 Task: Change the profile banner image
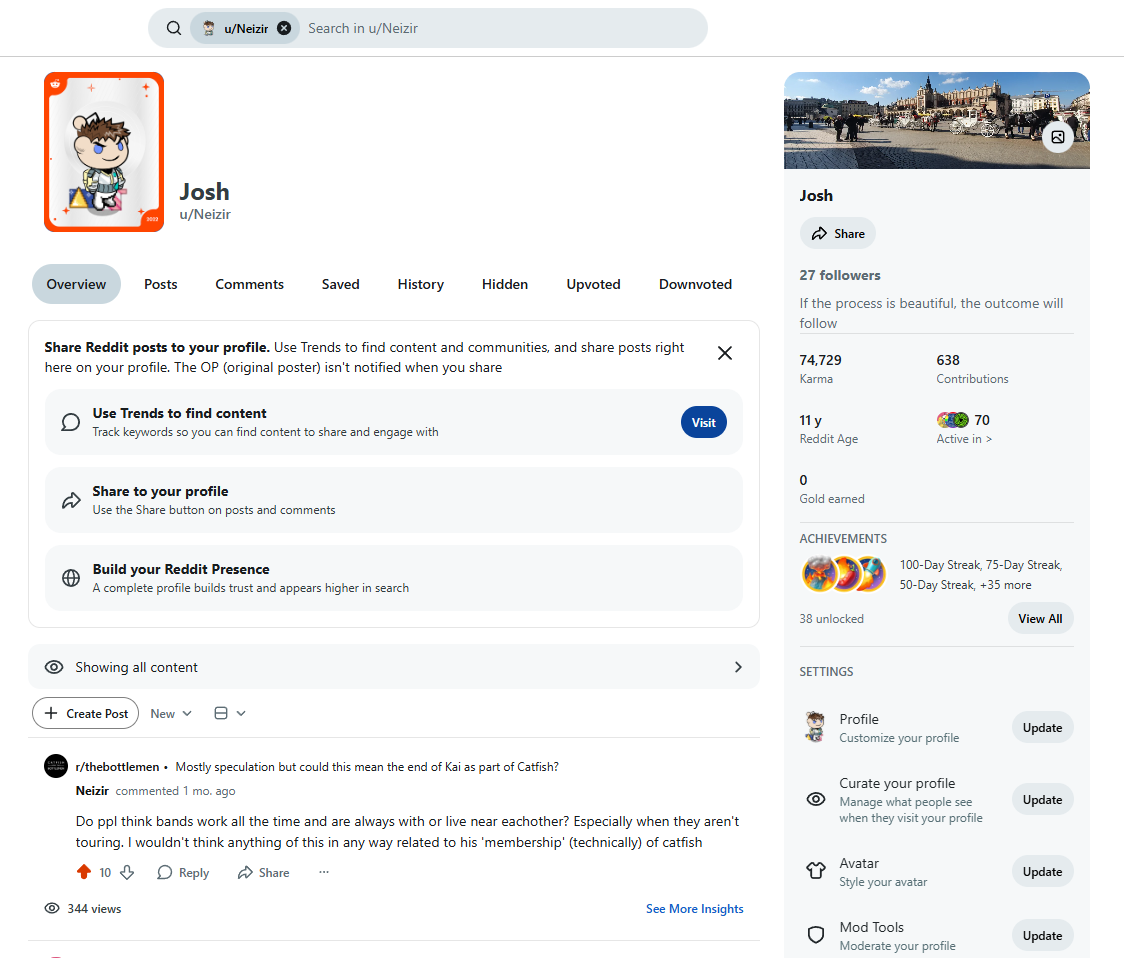click(x=1057, y=137)
